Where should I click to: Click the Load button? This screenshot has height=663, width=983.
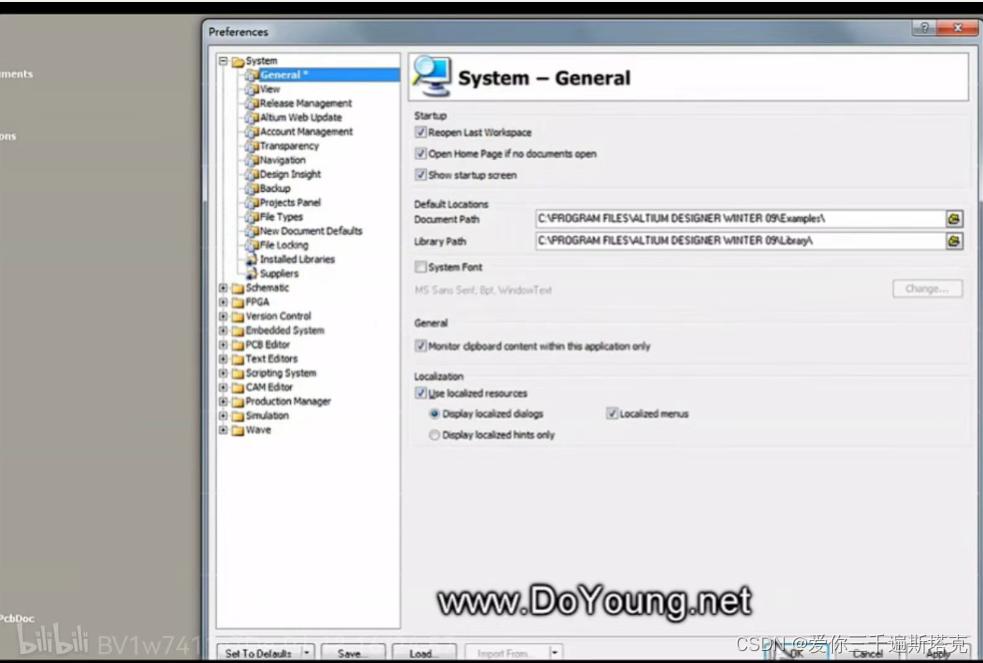tap(424, 653)
